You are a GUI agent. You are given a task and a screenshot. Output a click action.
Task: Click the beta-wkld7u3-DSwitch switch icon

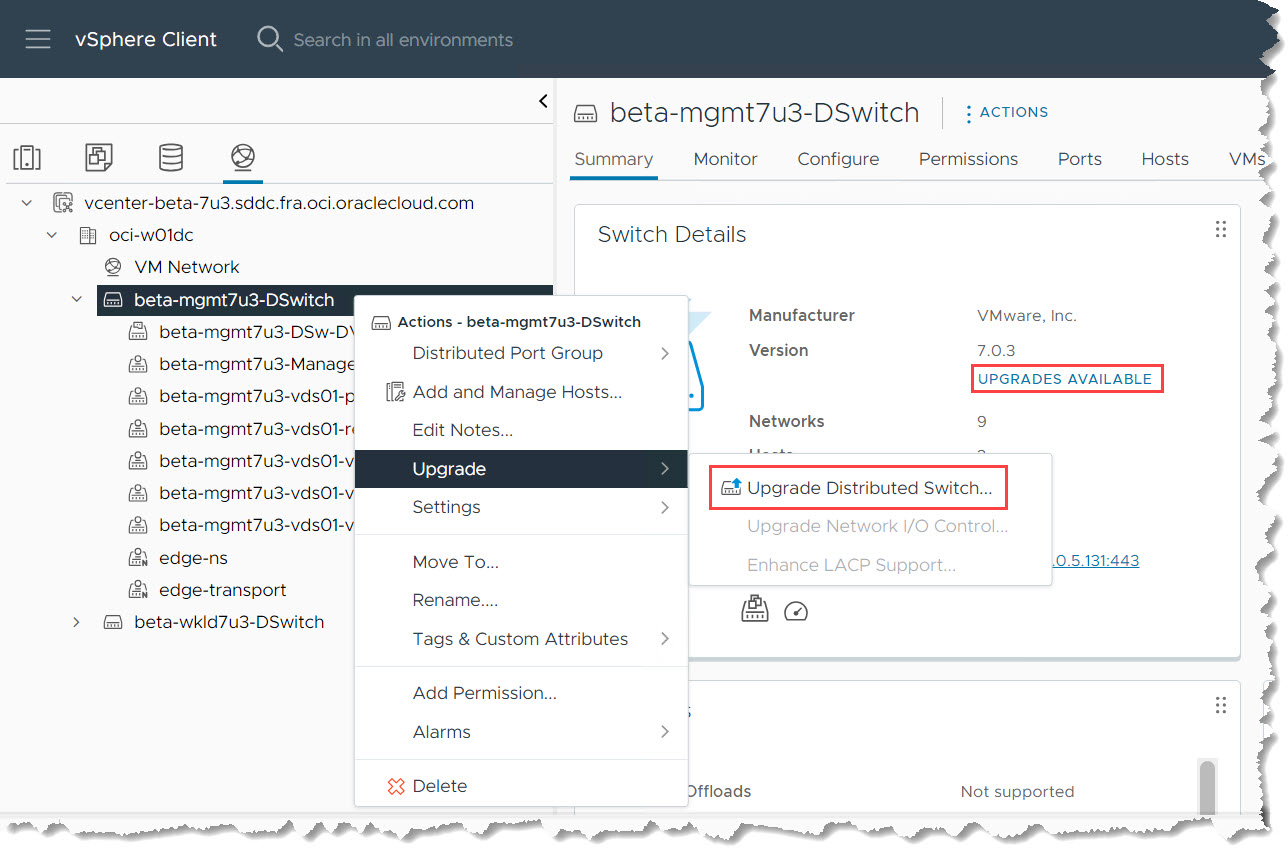(x=113, y=622)
